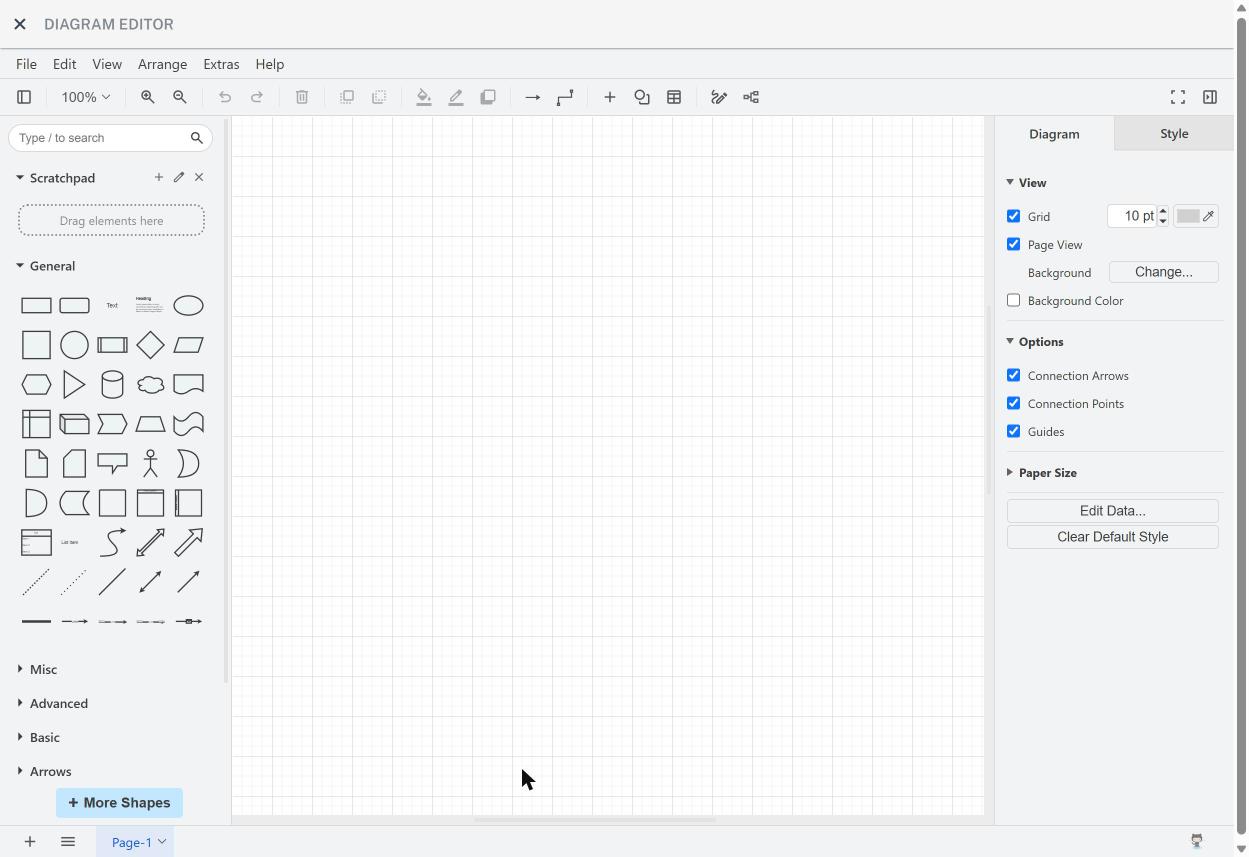1249x857 pixels.
Task: Close the Scratchpad section
Action: pos(199,177)
